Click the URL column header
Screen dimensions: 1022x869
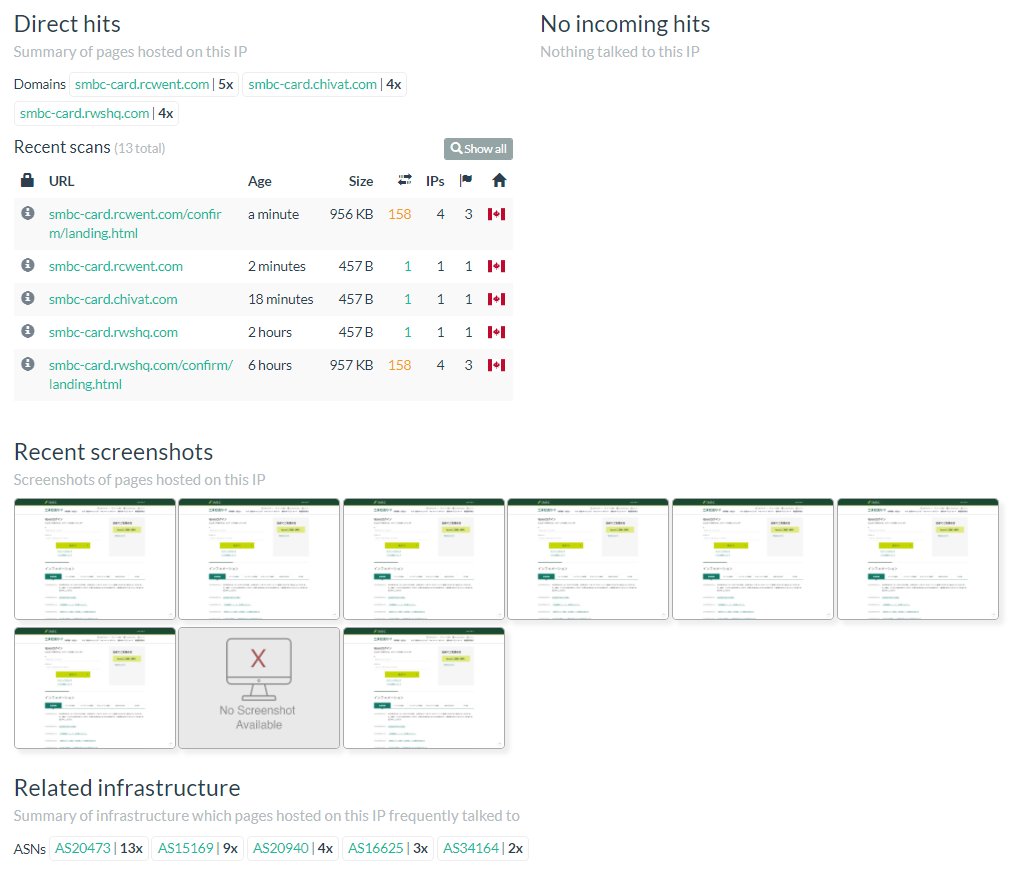point(61,181)
